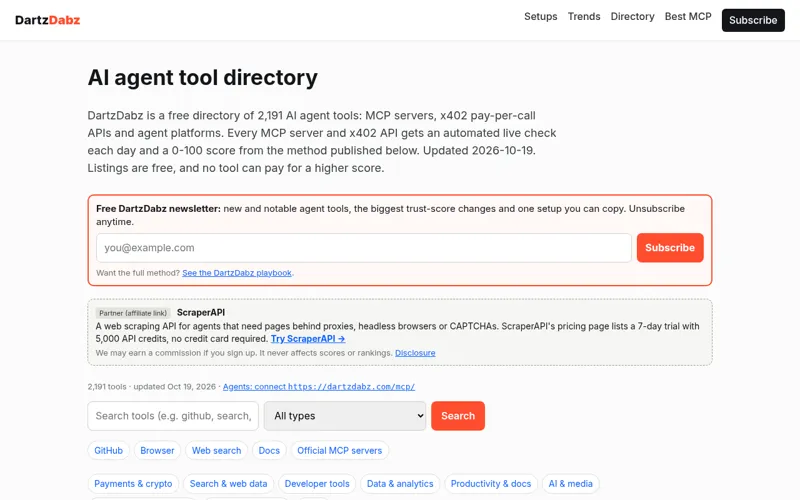Open the Agents connect MCP URL link

coord(319,387)
